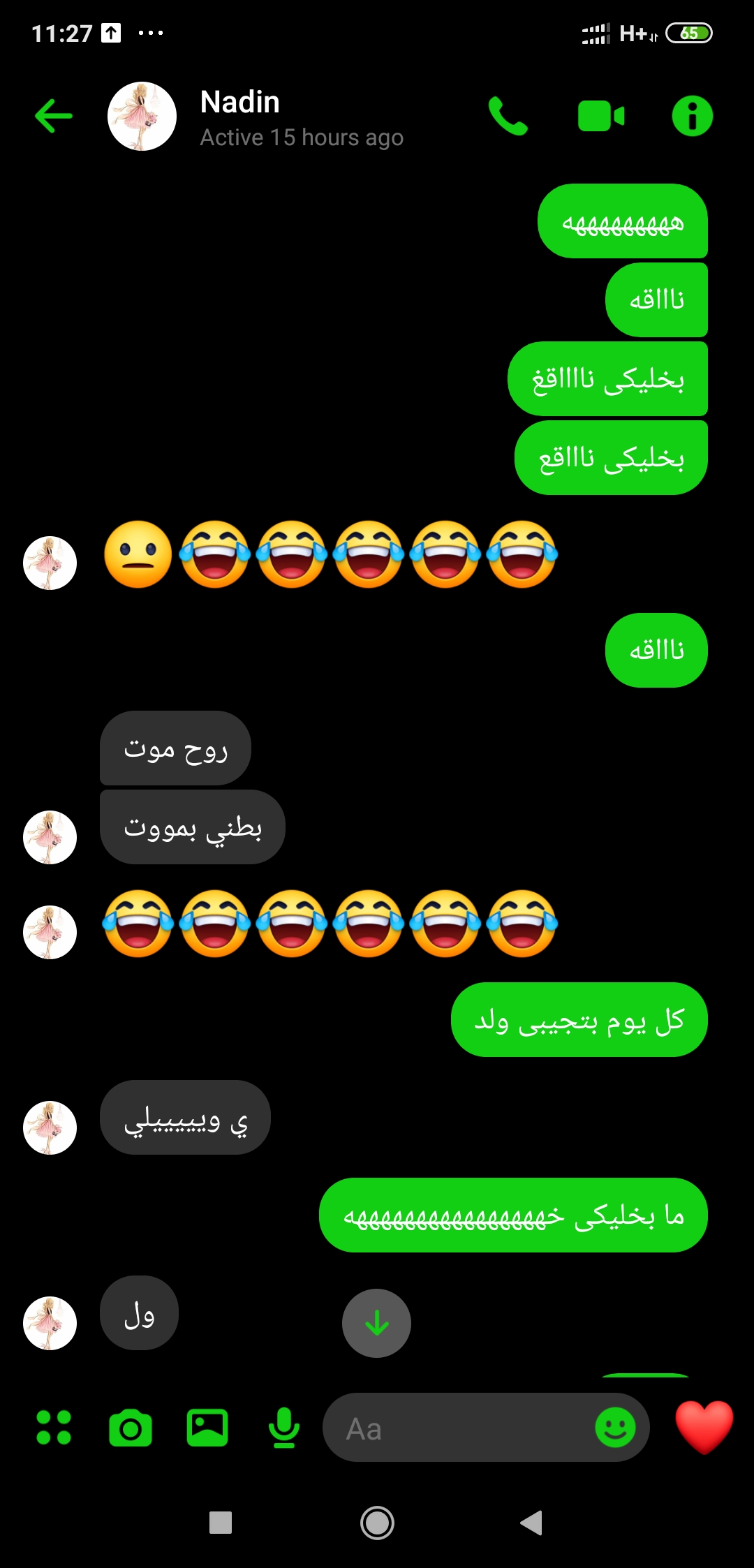Start a video call with Nadin
This screenshot has width=754, height=1568.
(x=601, y=116)
